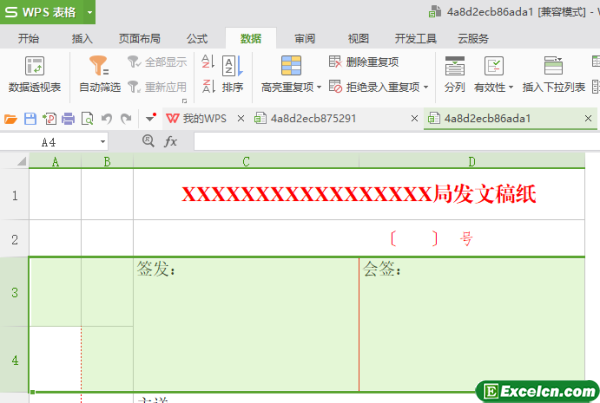Click the Name Box showing A4
This screenshot has width=600, height=403.
(x=49, y=142)
